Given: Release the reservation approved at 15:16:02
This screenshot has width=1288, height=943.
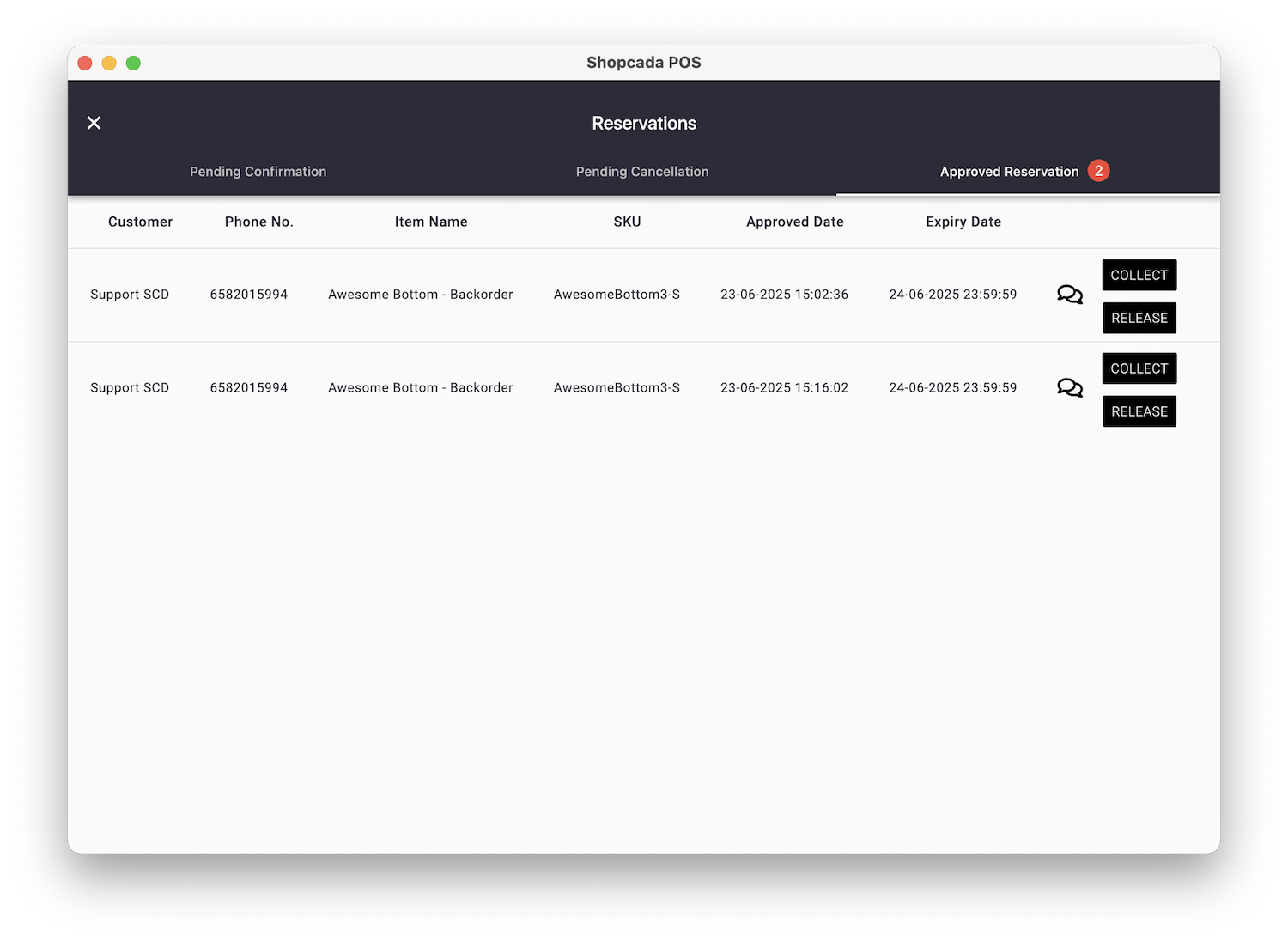Looking at the screenshot, I should click(x=1139, y=411).
